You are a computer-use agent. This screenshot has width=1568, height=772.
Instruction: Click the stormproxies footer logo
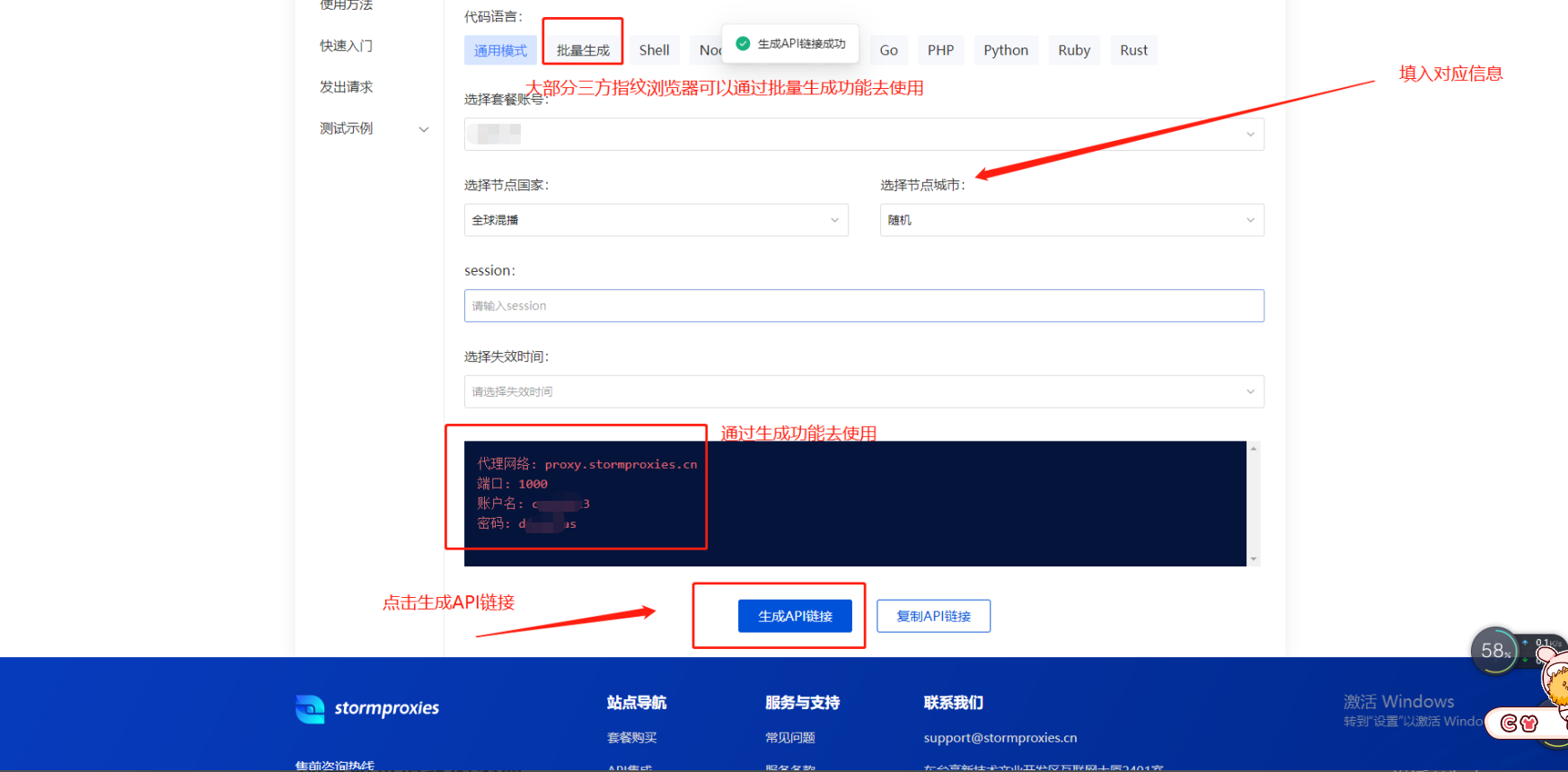coord(367,708)
